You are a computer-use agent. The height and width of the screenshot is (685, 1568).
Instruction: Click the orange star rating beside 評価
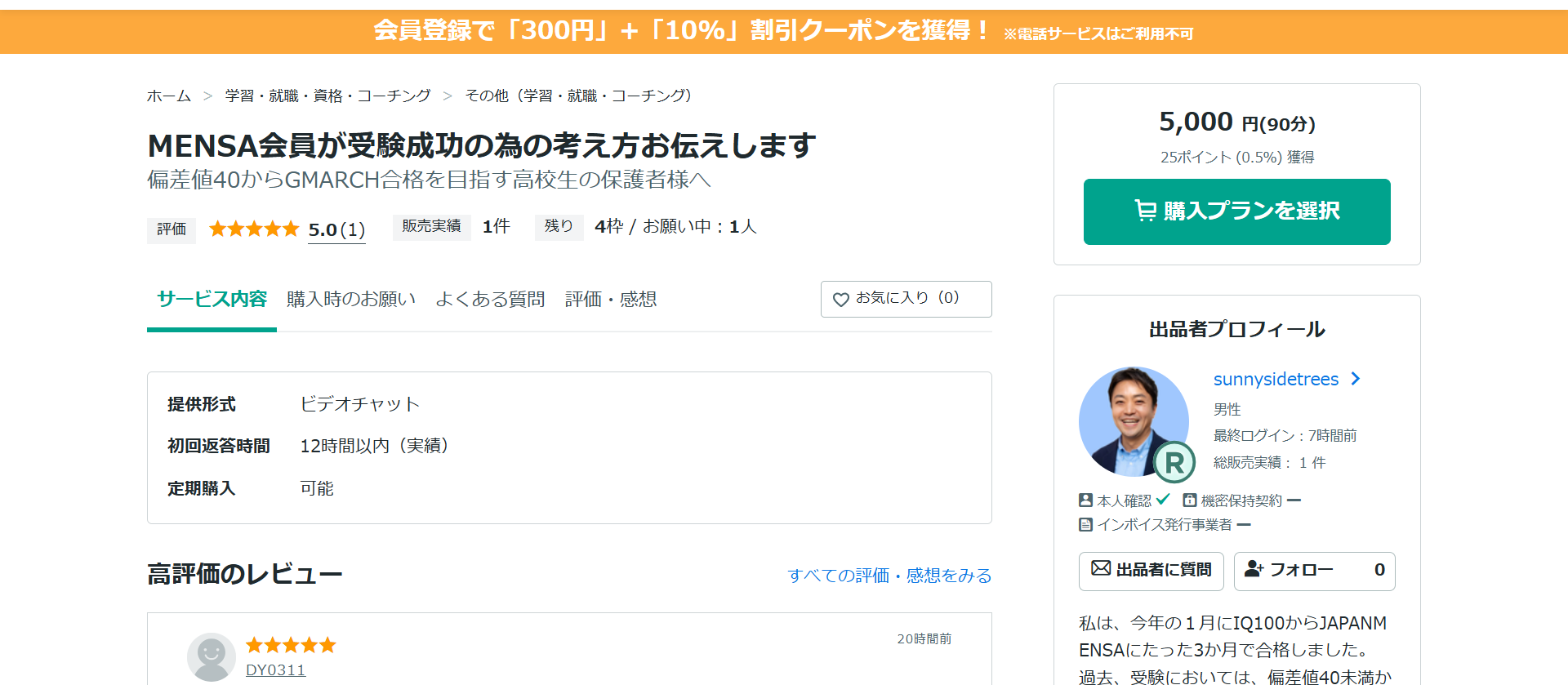pos(254,229)
